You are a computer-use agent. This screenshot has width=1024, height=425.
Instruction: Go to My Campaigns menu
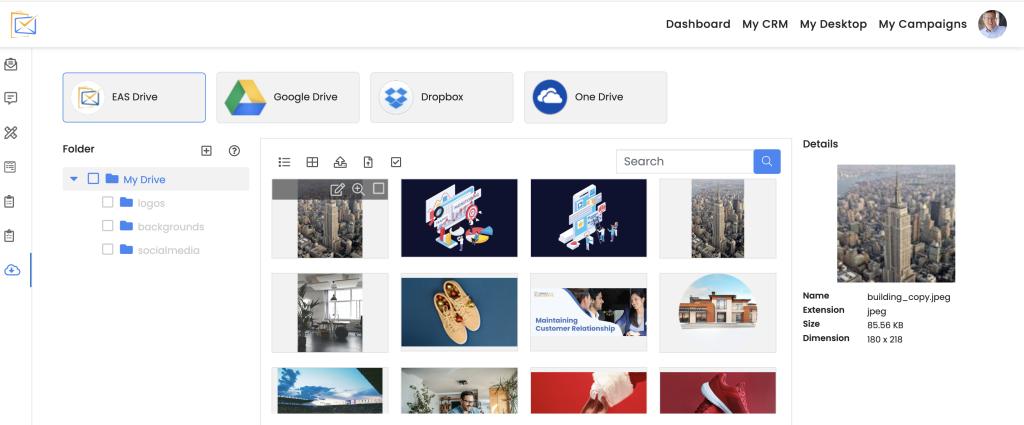pyautogui.click(x=922, y=24)
